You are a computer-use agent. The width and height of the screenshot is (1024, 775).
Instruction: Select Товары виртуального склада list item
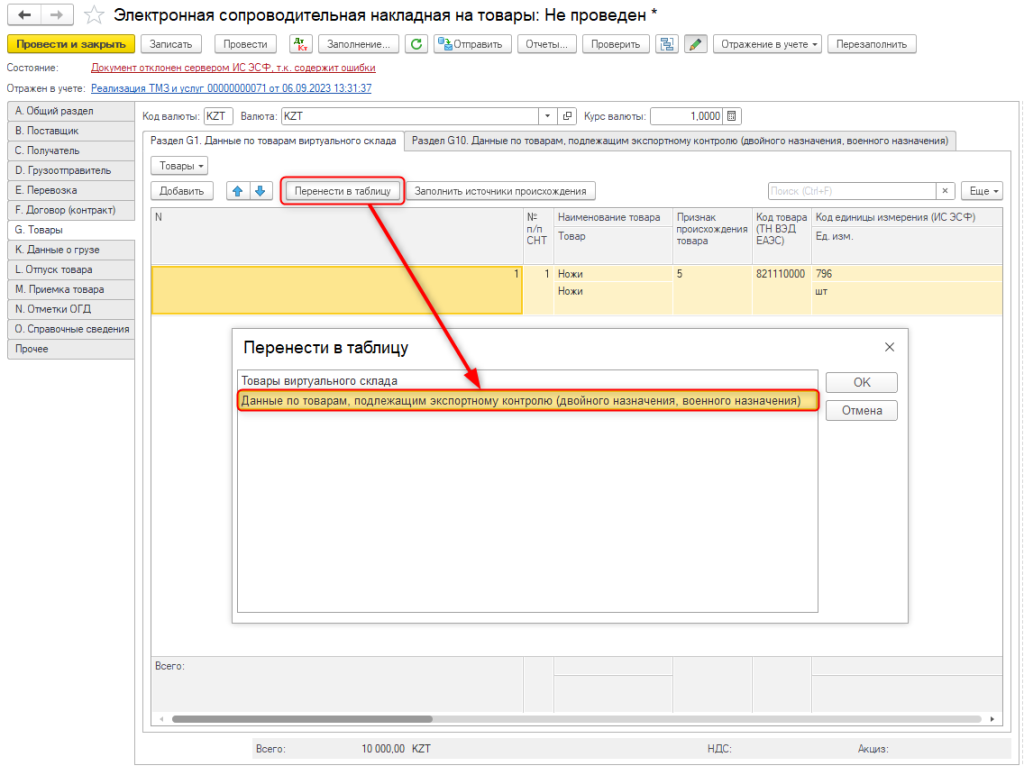[x=527, y=381]
